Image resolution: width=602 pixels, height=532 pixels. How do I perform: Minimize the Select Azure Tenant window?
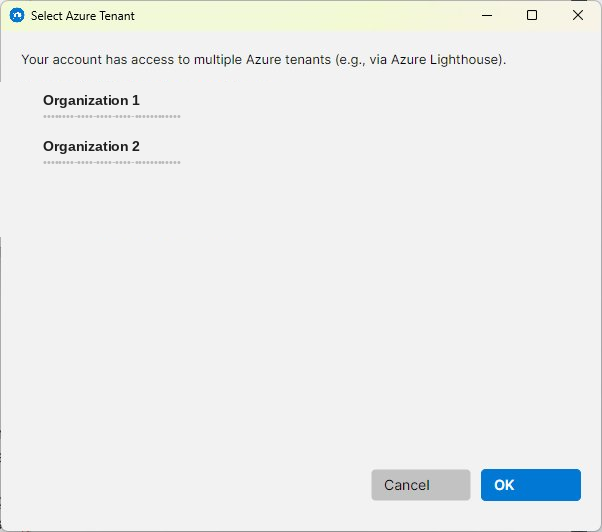pyautogui.click(x=487, y=15)
